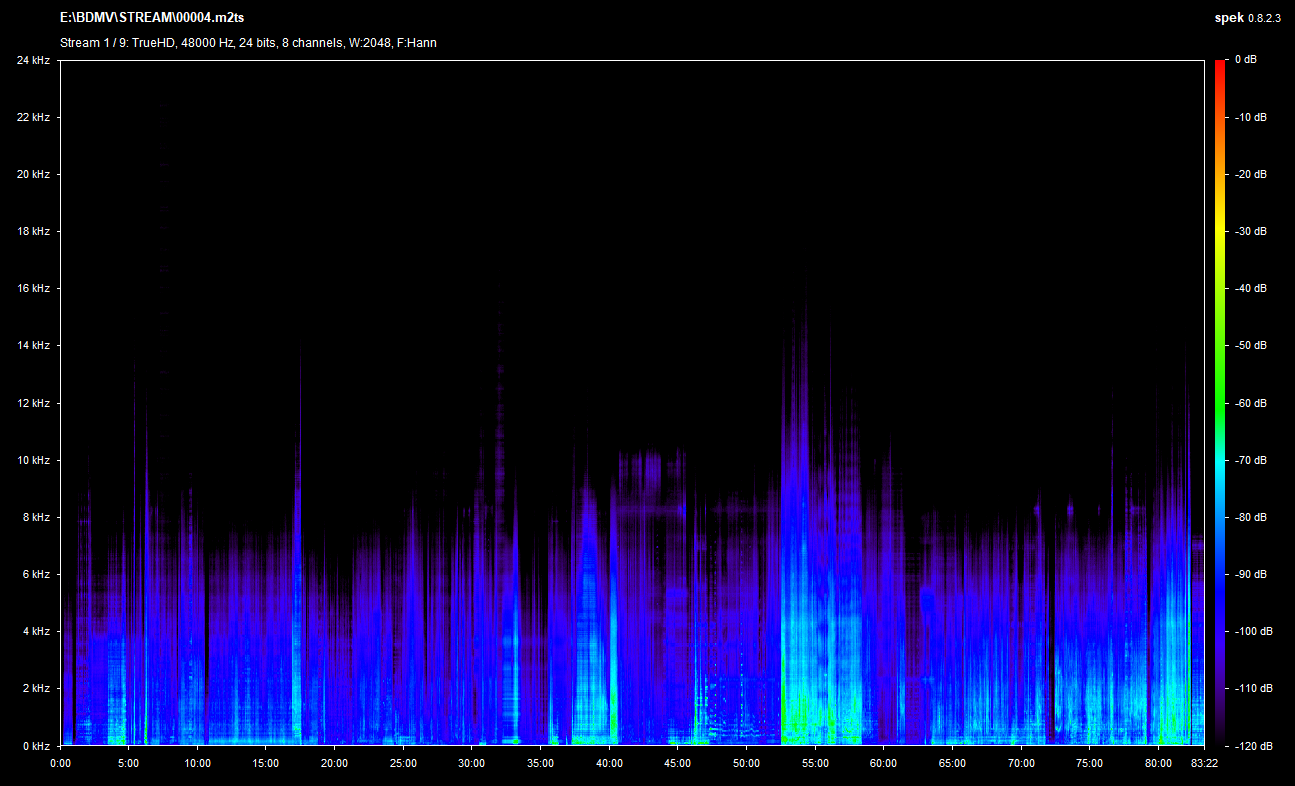Click the 24 kHz frequency axis label
This screenshot has height=786, width=1295.
[x=33, y=60]
